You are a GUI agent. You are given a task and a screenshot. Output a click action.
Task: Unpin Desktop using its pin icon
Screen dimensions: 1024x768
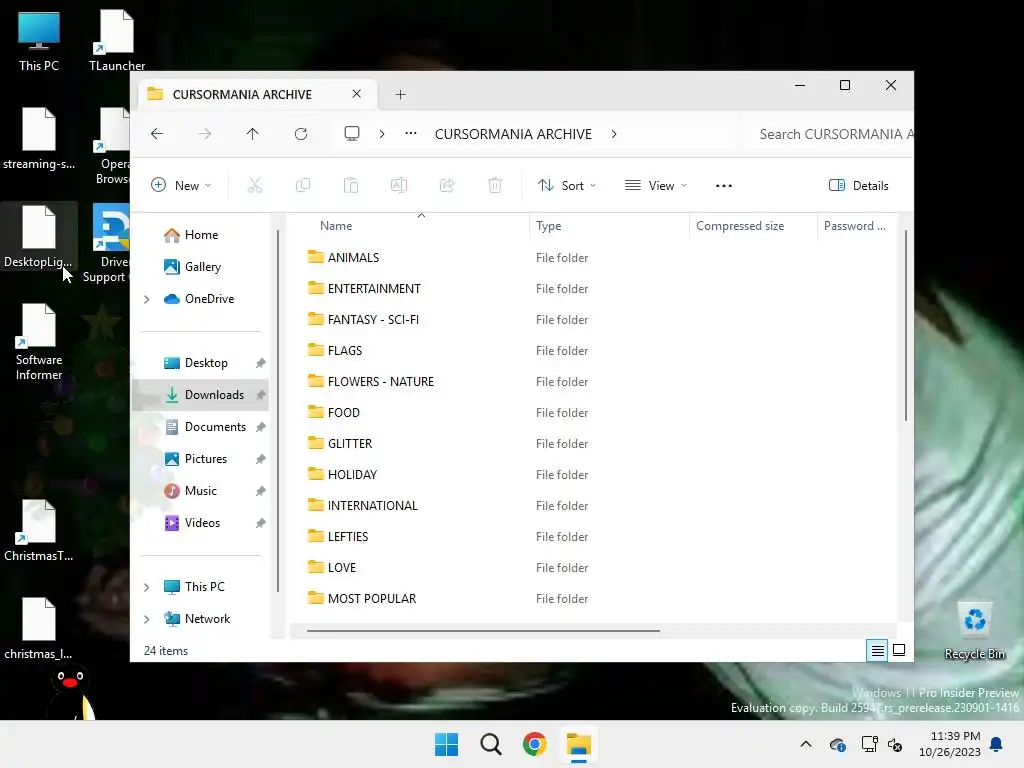261,363
